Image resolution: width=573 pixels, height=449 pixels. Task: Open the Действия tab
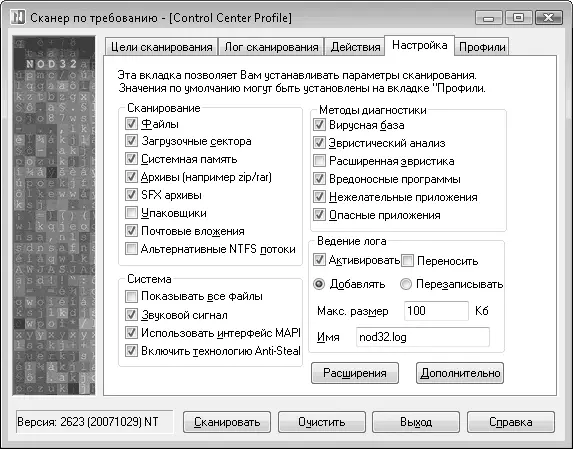(355, 47)
